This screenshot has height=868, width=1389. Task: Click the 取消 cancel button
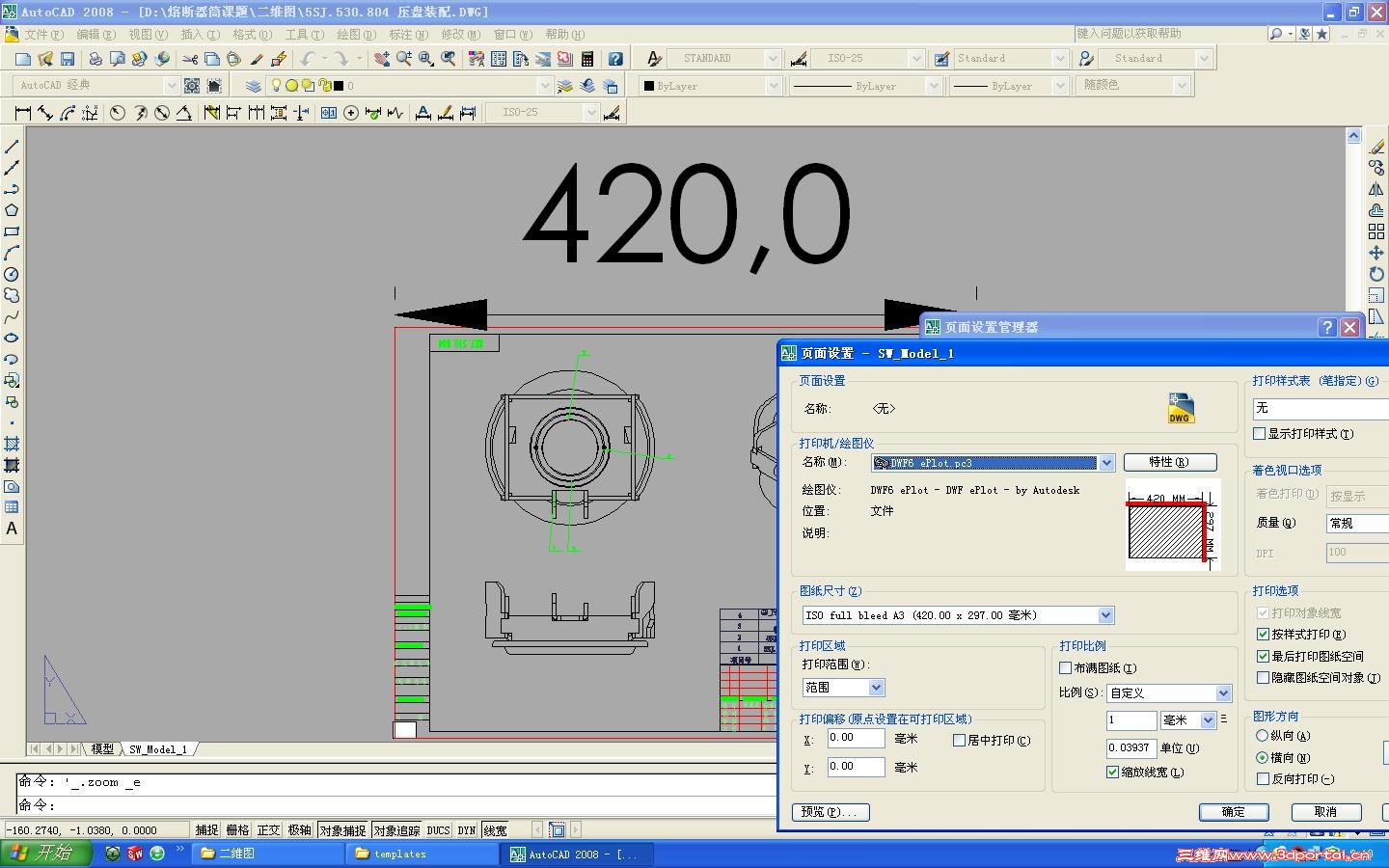[x=1326, y=812]
